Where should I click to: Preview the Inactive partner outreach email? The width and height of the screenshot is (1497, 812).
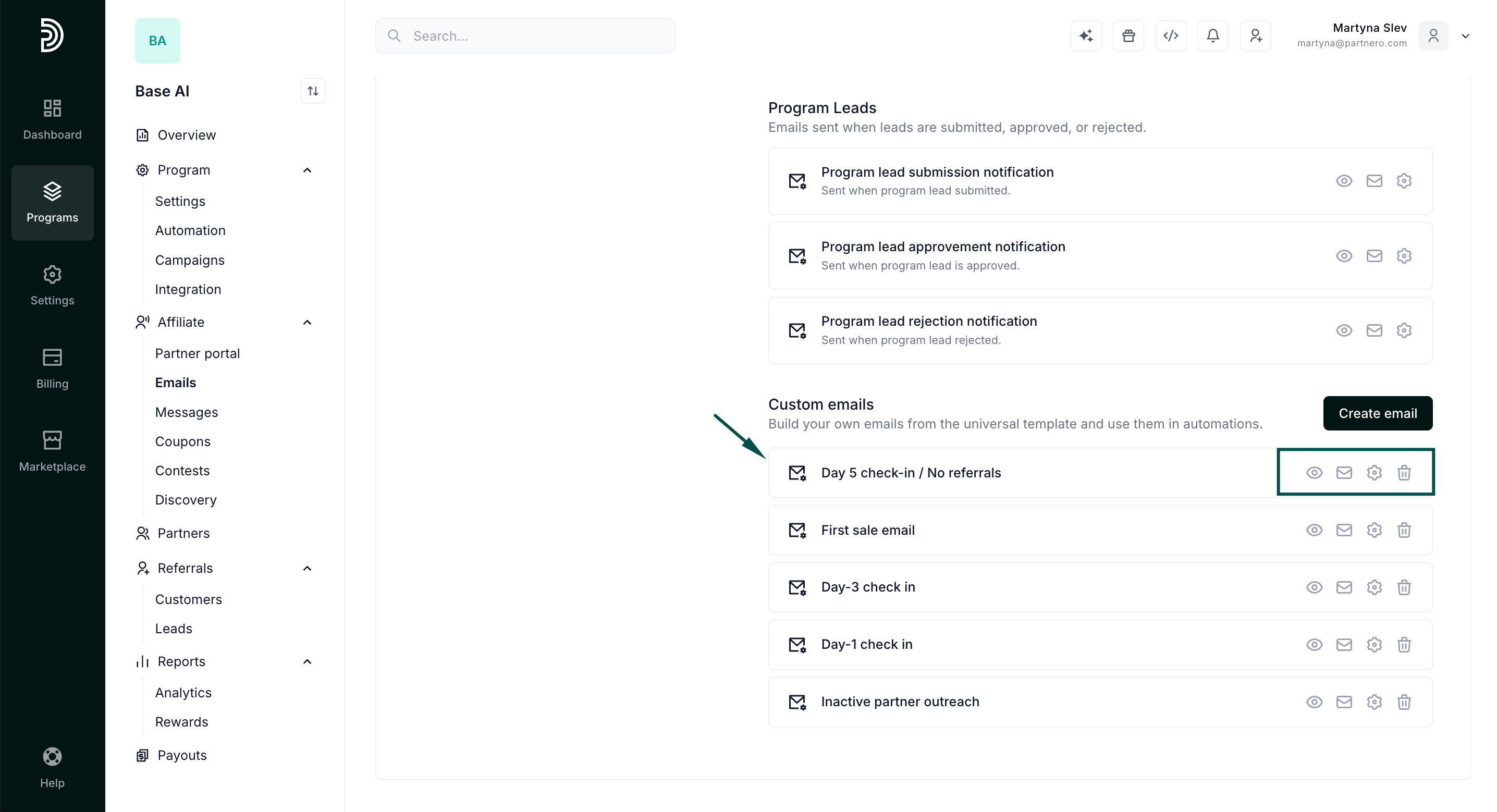click(x=1314, y=702)
